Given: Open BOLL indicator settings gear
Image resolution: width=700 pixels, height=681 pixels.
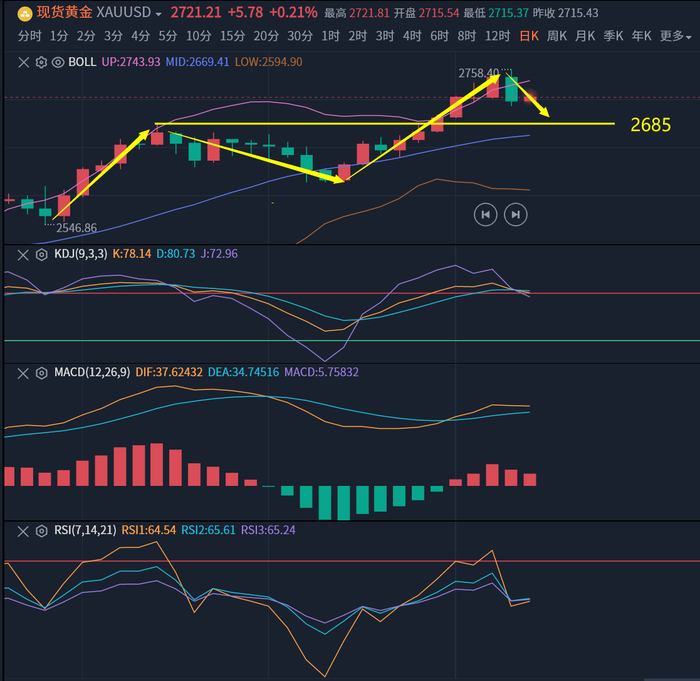Looking at the screenshot, I should (41, 62).
